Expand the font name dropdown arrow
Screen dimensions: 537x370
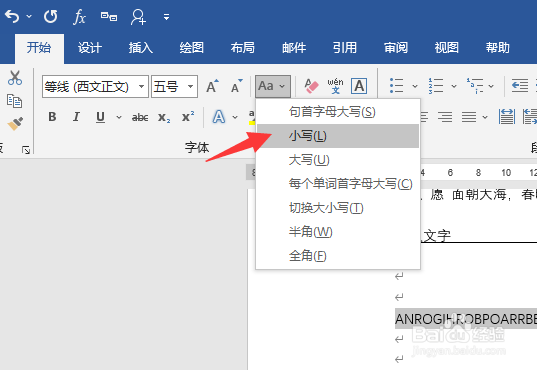(x=141, y=86)
